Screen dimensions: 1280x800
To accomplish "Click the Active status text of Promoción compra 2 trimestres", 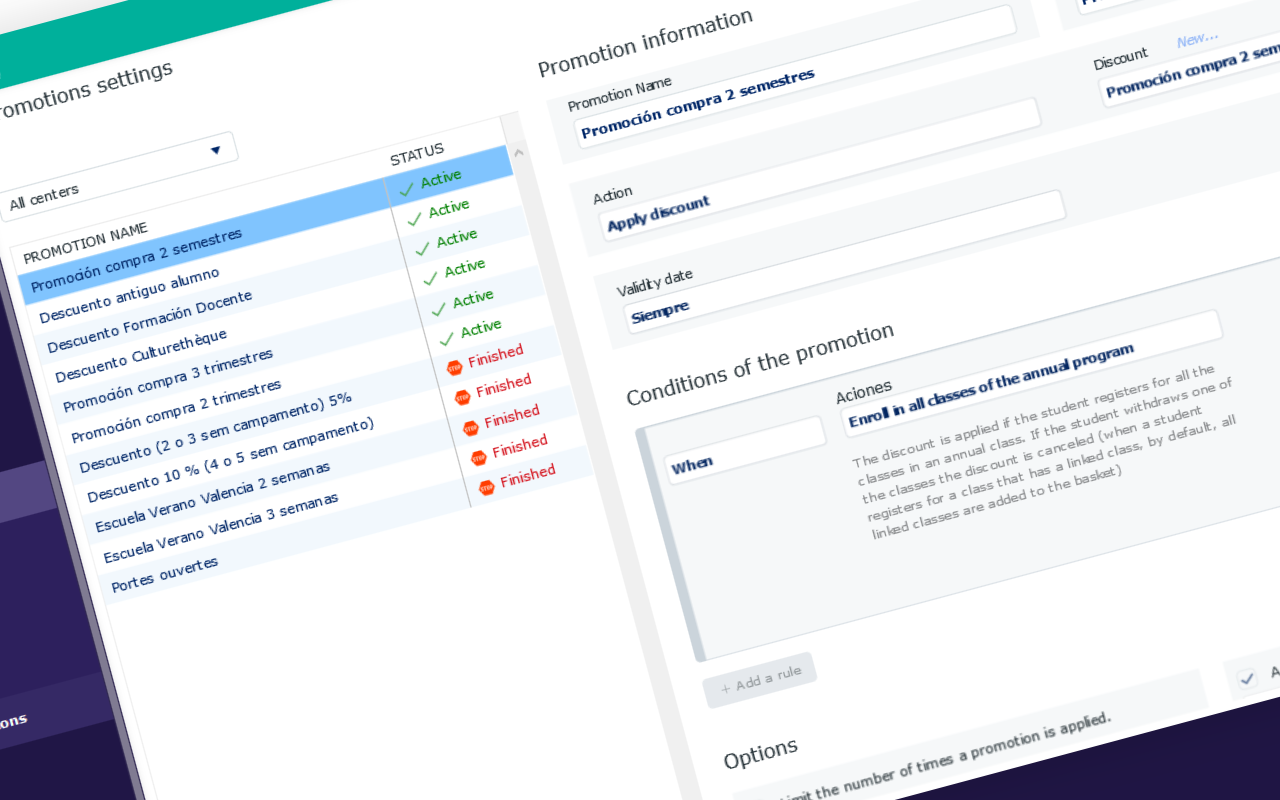I will coord(481,327).
